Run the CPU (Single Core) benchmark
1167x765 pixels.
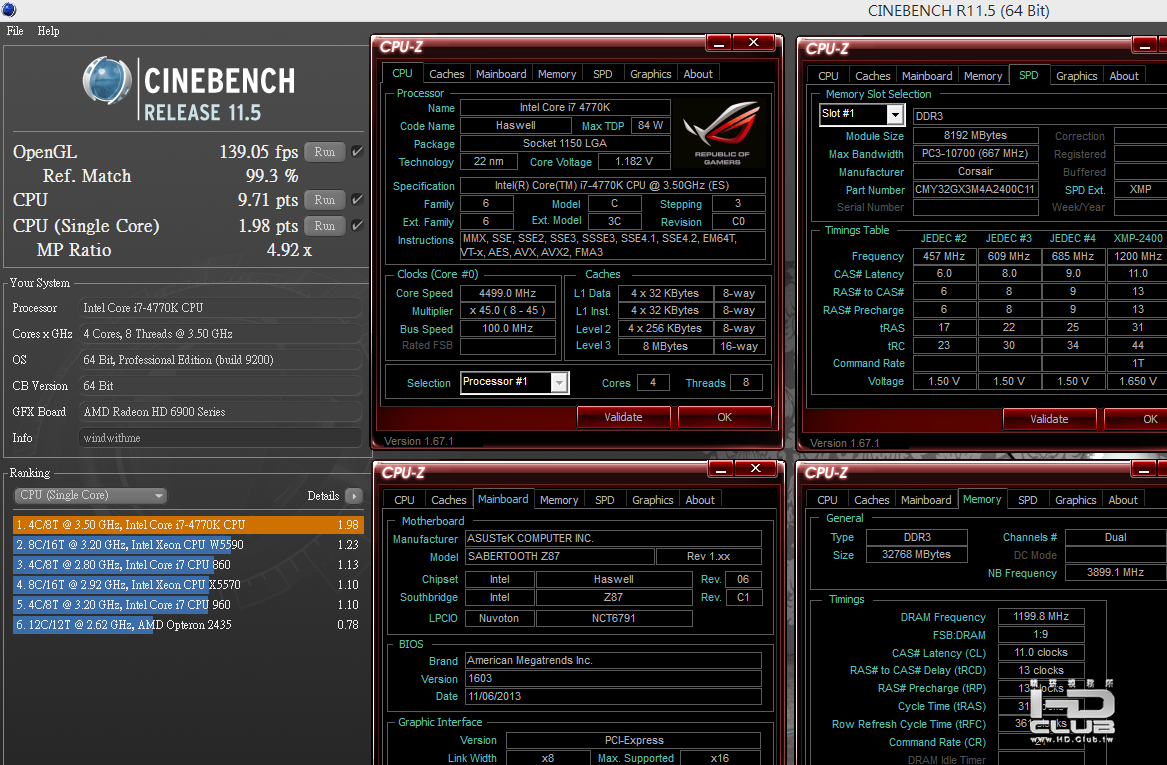click(x=324, y=226)
